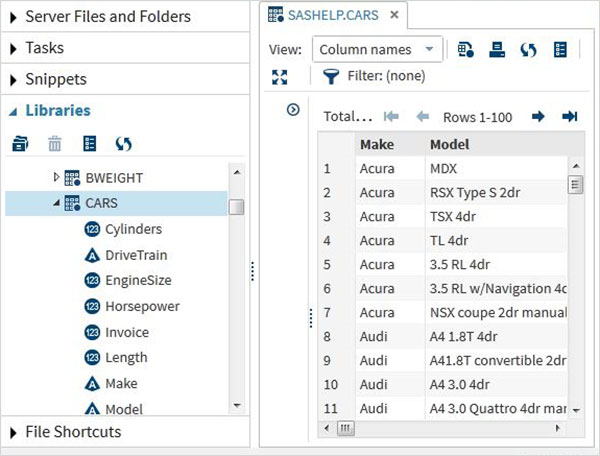Maximize the table view with expand icon
600x456 pixels.
[279, 76]
